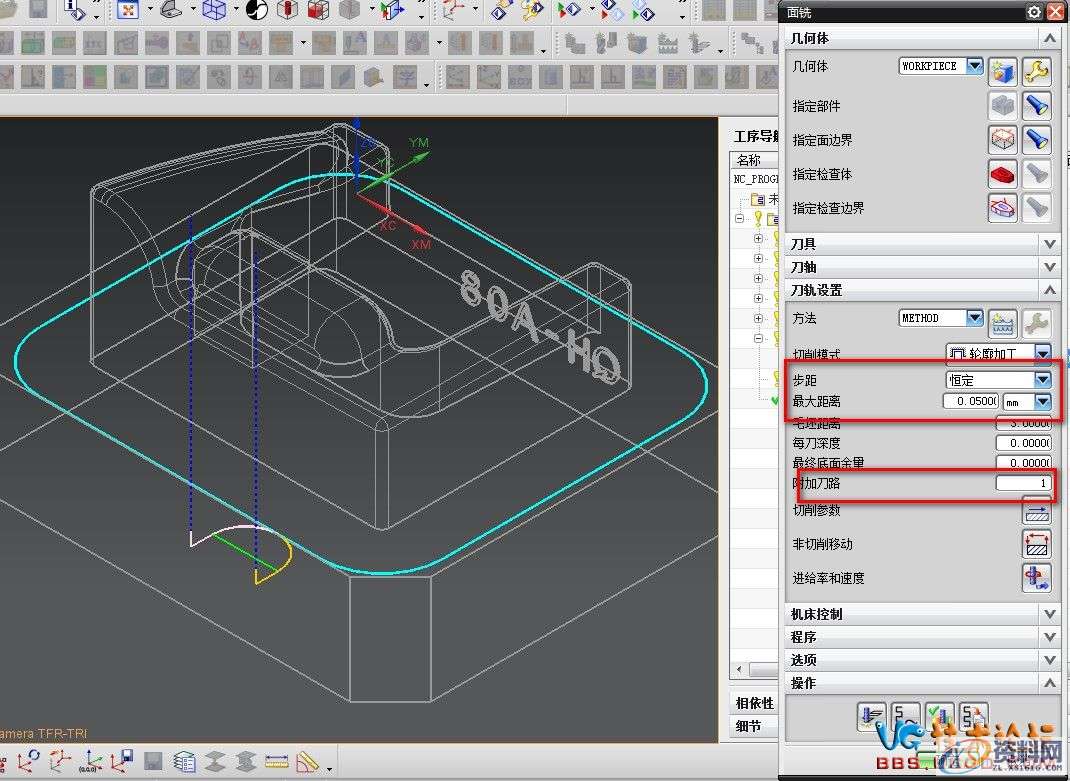Expand the Tool (刀具) section
Image resolution: width=1070 pixels, height=781 pixels.
[x=1048, y=244]
